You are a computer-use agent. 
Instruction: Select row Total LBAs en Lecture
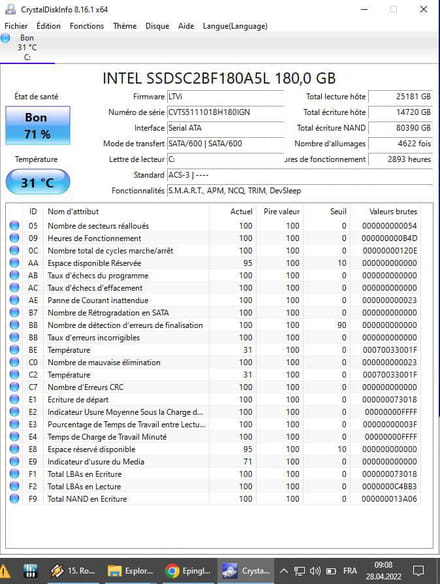click(214, 486)
